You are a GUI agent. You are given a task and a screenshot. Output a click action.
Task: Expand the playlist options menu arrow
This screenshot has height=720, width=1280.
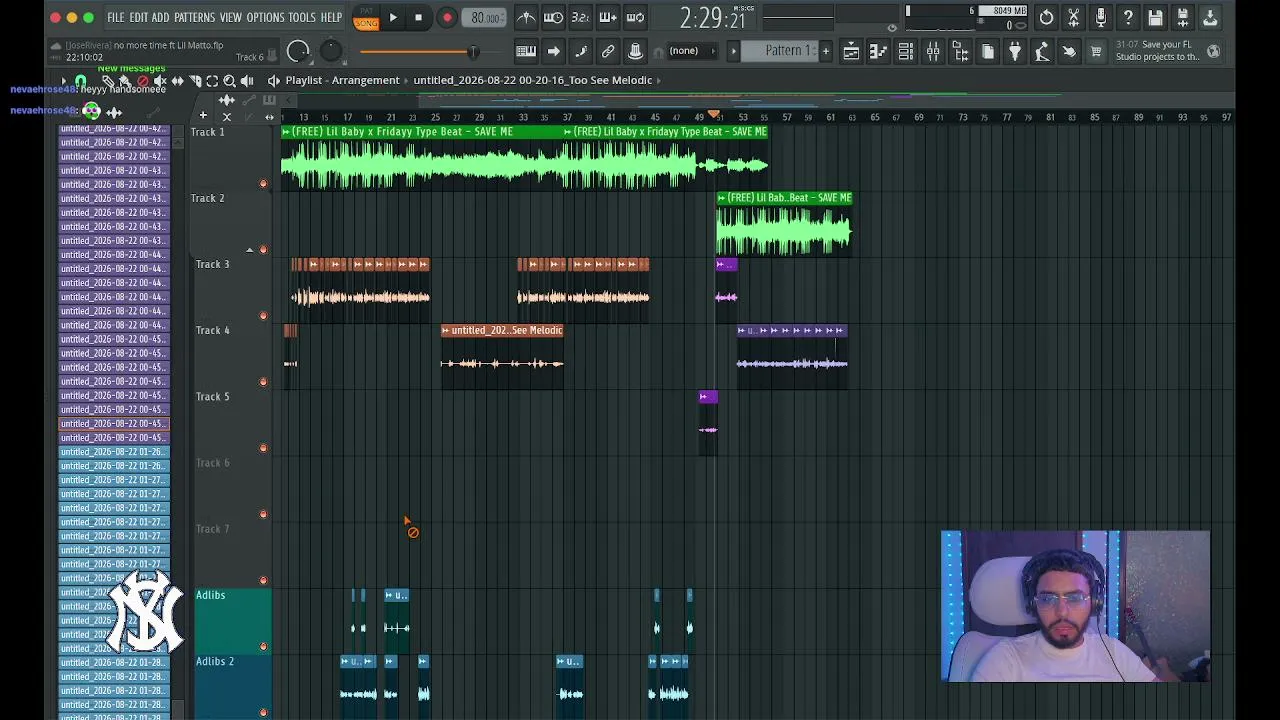pyautogui.click(x=63, y=80)
